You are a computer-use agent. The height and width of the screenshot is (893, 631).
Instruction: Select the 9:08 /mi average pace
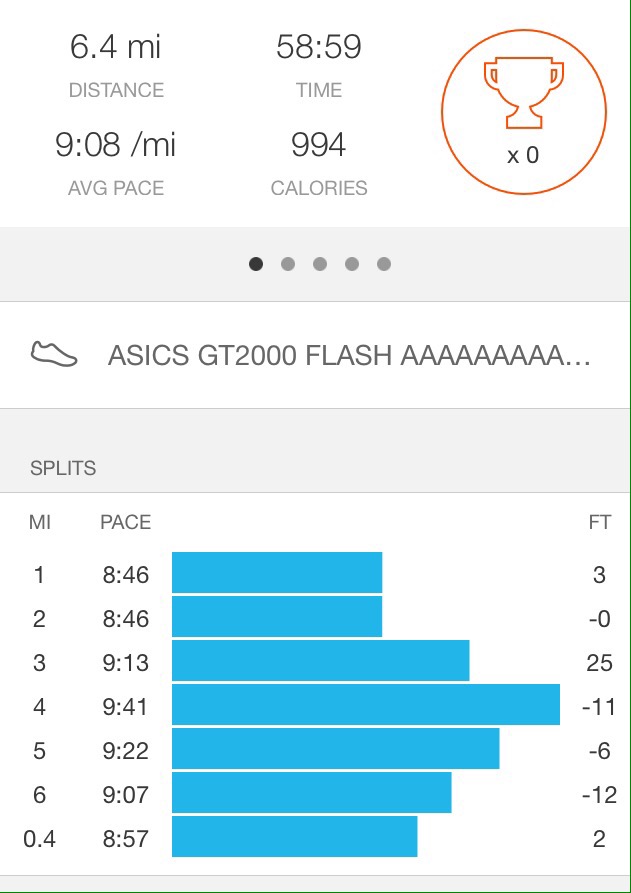(x=115, y=146)
